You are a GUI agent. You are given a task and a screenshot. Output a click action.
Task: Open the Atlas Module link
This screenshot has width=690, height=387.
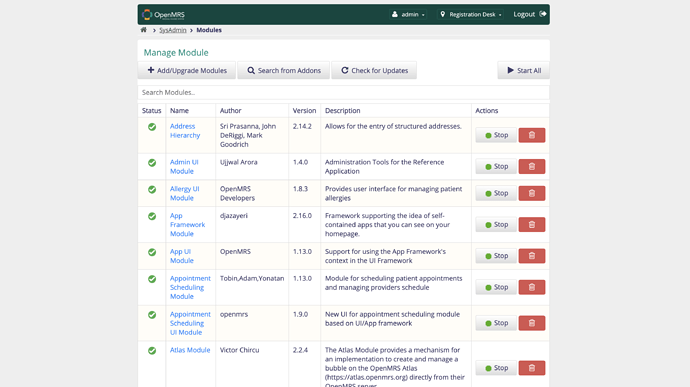(x=190, y=350)
